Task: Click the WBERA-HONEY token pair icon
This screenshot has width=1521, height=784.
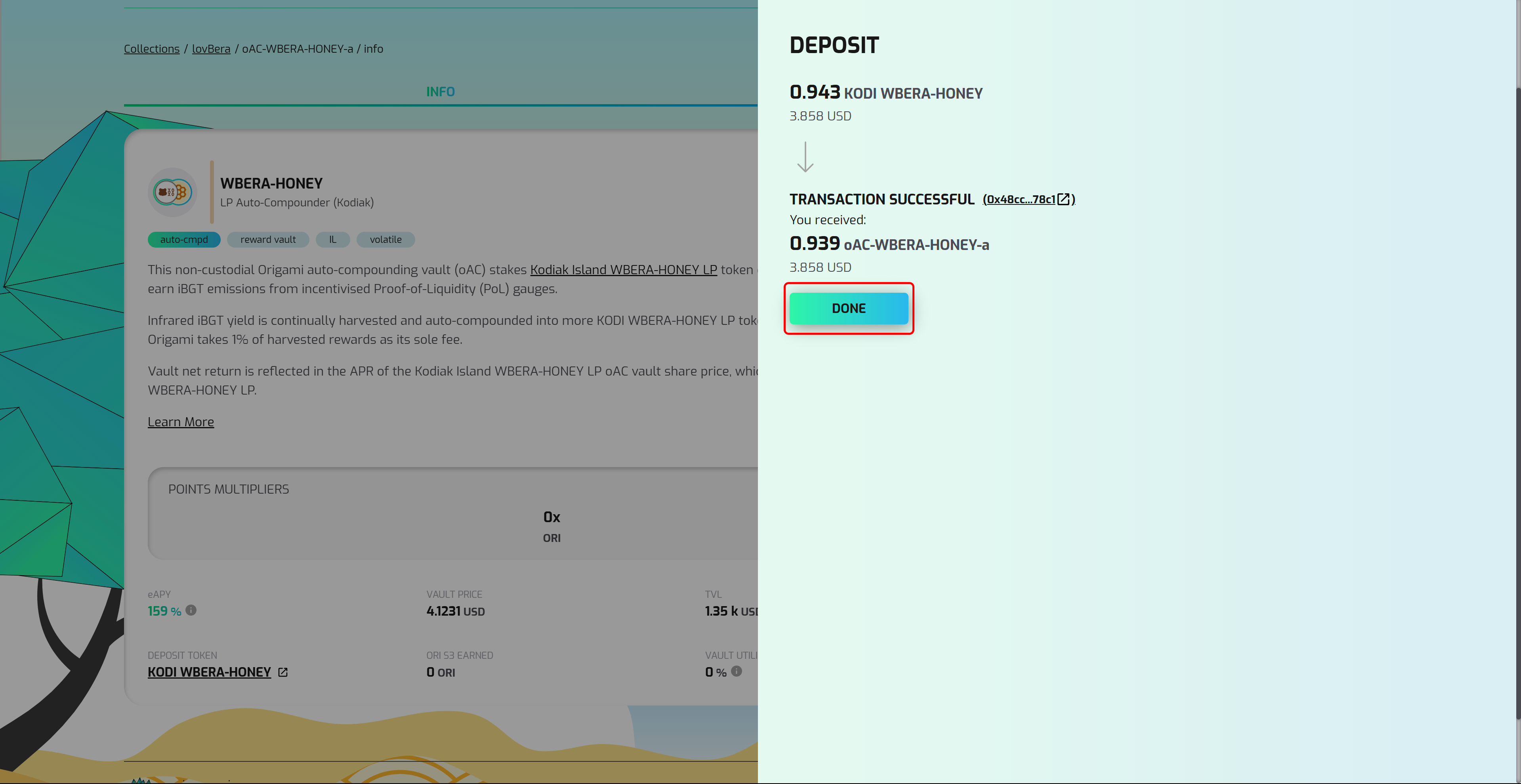Action: 172,192
